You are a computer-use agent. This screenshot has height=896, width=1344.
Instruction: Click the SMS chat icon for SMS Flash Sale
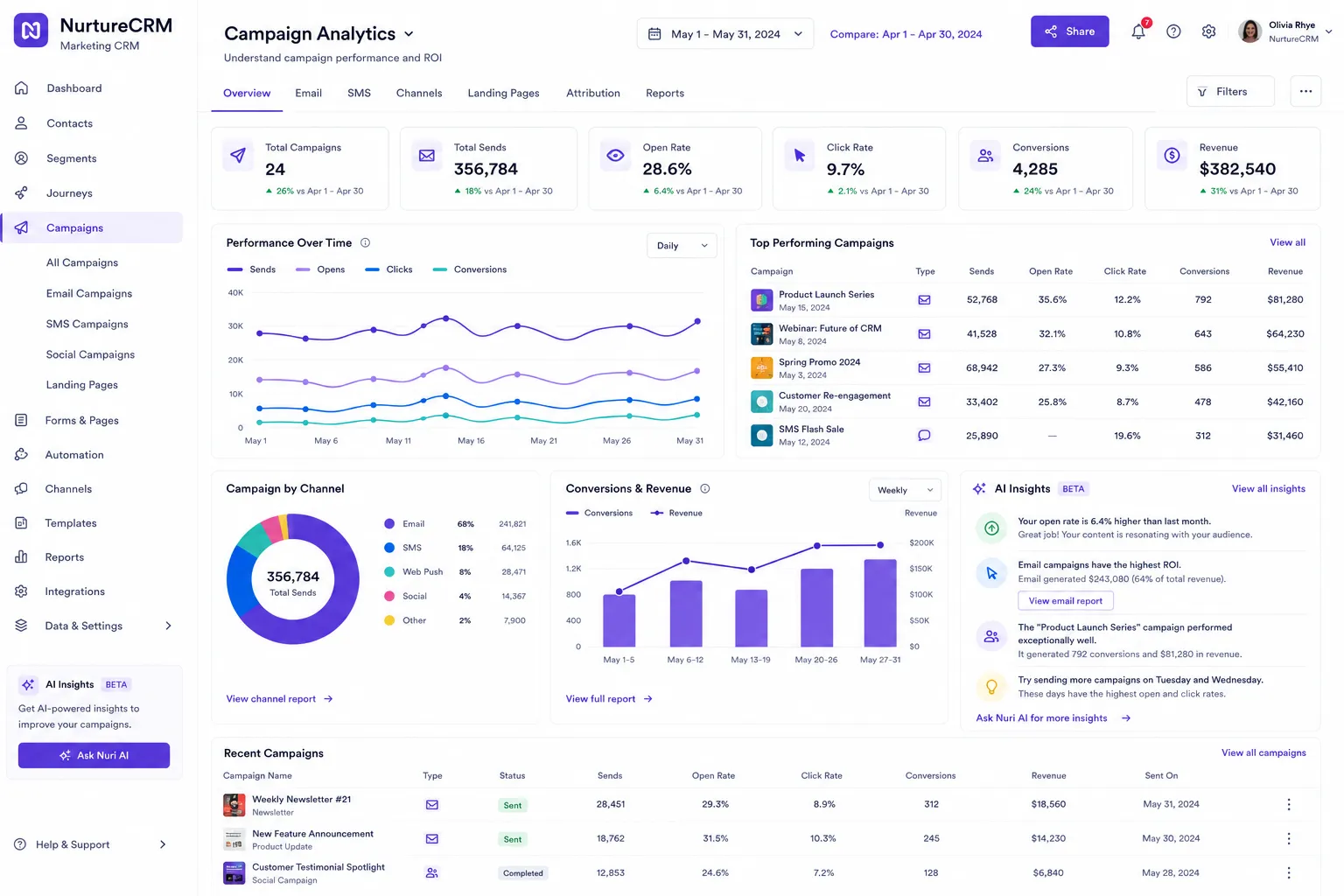[x=924, y=435]
